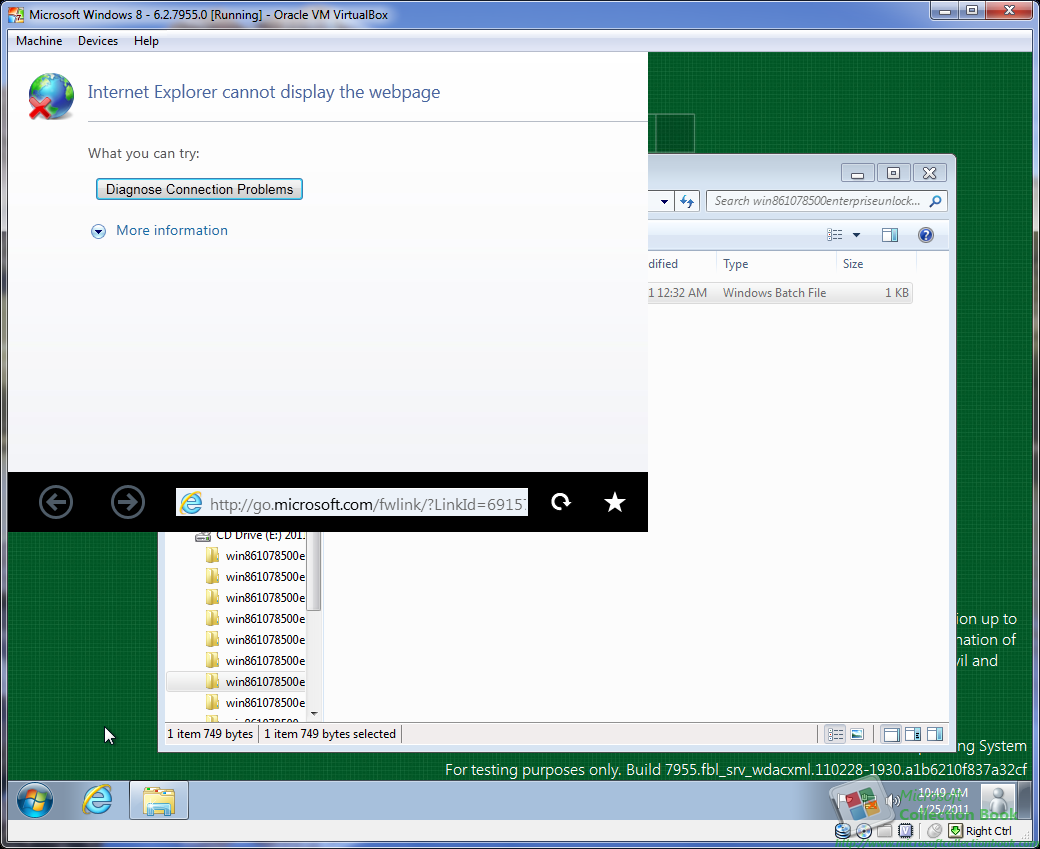Toggle details pane layout icon
The height and width of the screenshot is (849, 1040).
coord(913,734)
